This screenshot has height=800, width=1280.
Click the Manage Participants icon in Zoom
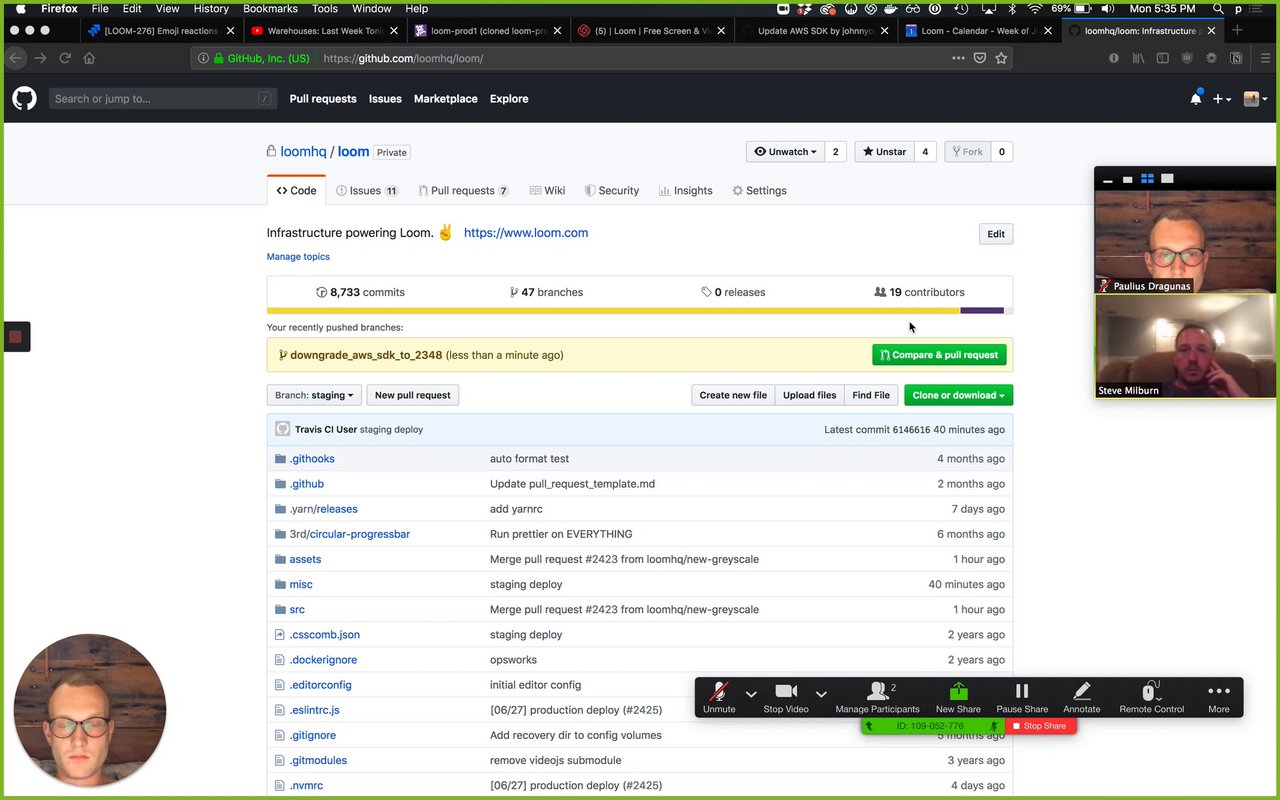[x=877, y=691]
